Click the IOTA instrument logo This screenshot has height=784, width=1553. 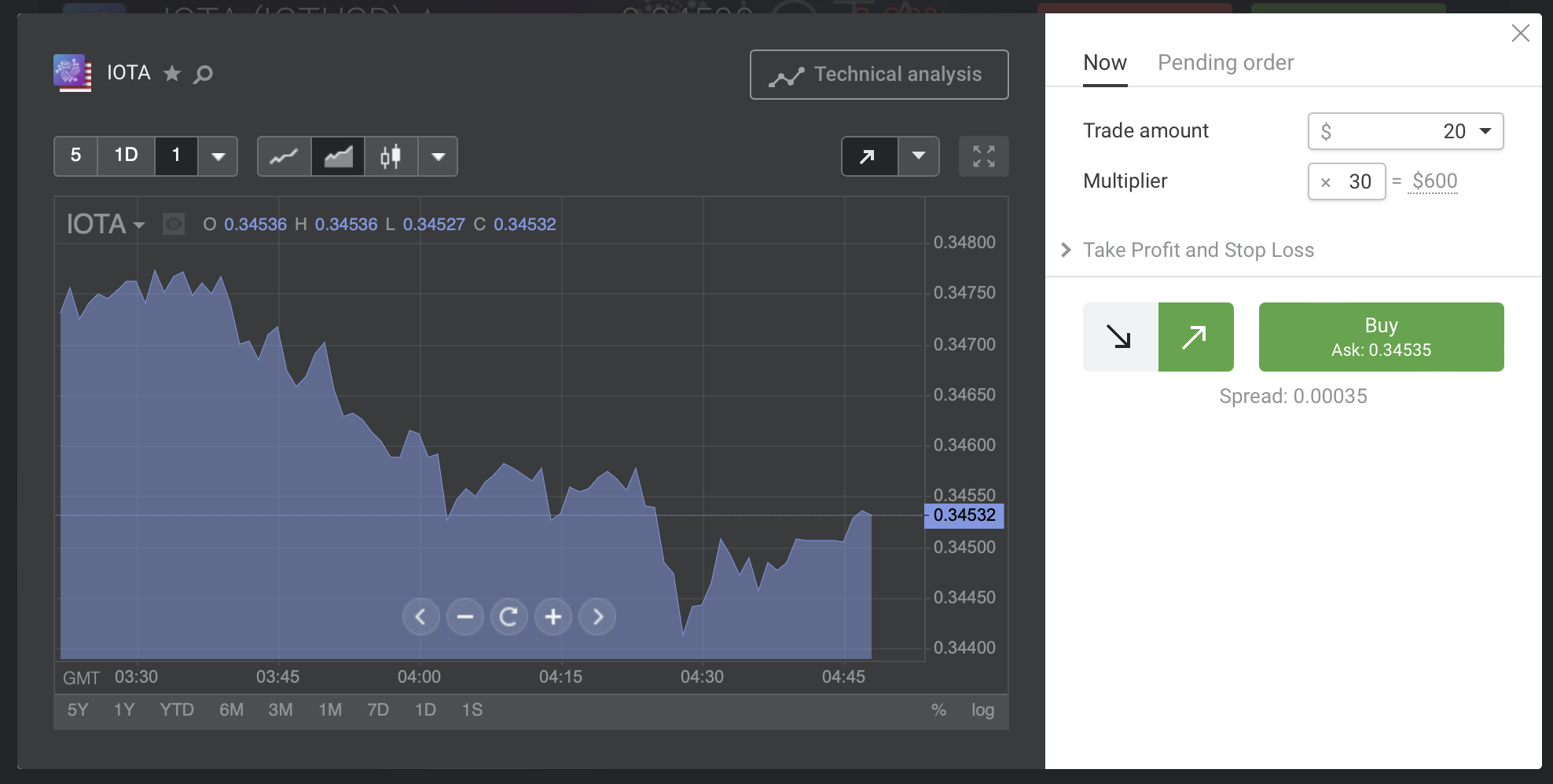[72, 73]
